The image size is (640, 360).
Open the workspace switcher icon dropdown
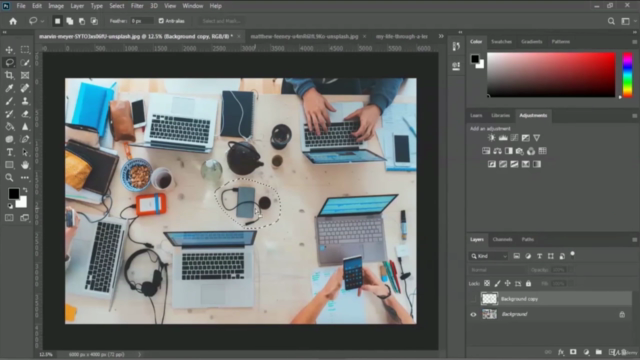[x=628, y=21]
